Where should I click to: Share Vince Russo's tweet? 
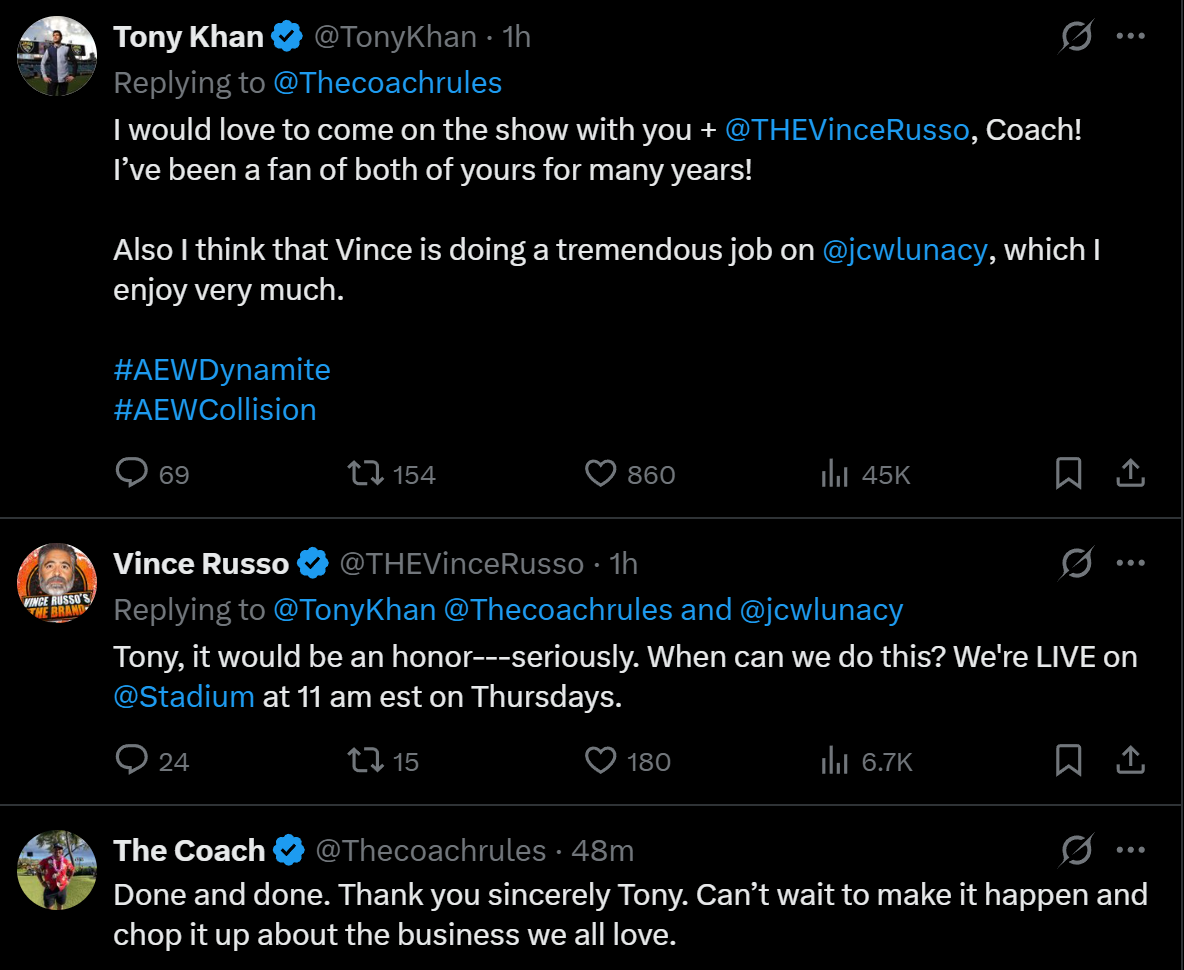coord(1130,761)
